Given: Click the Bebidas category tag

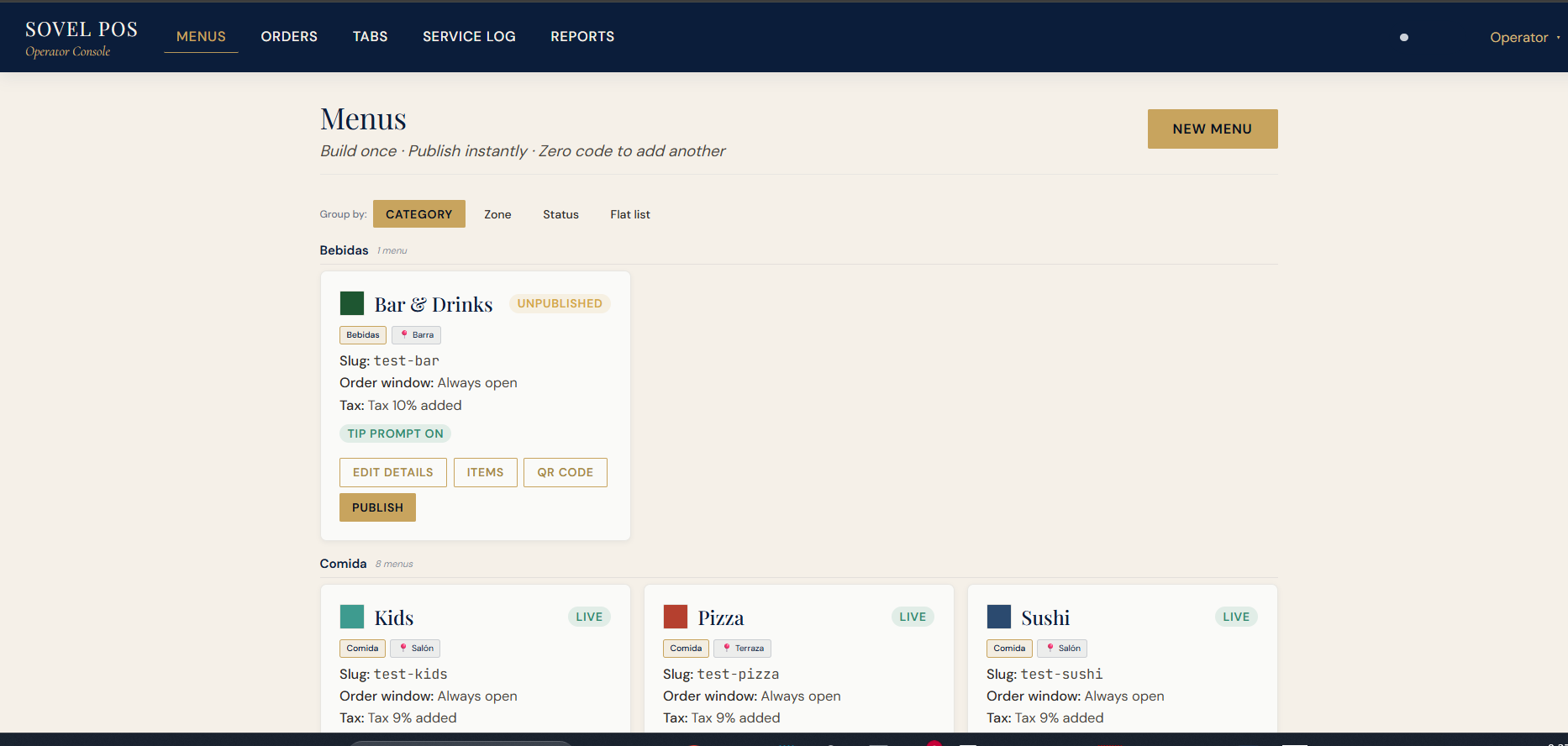Looking at the screenshot, I should [363, 335].
